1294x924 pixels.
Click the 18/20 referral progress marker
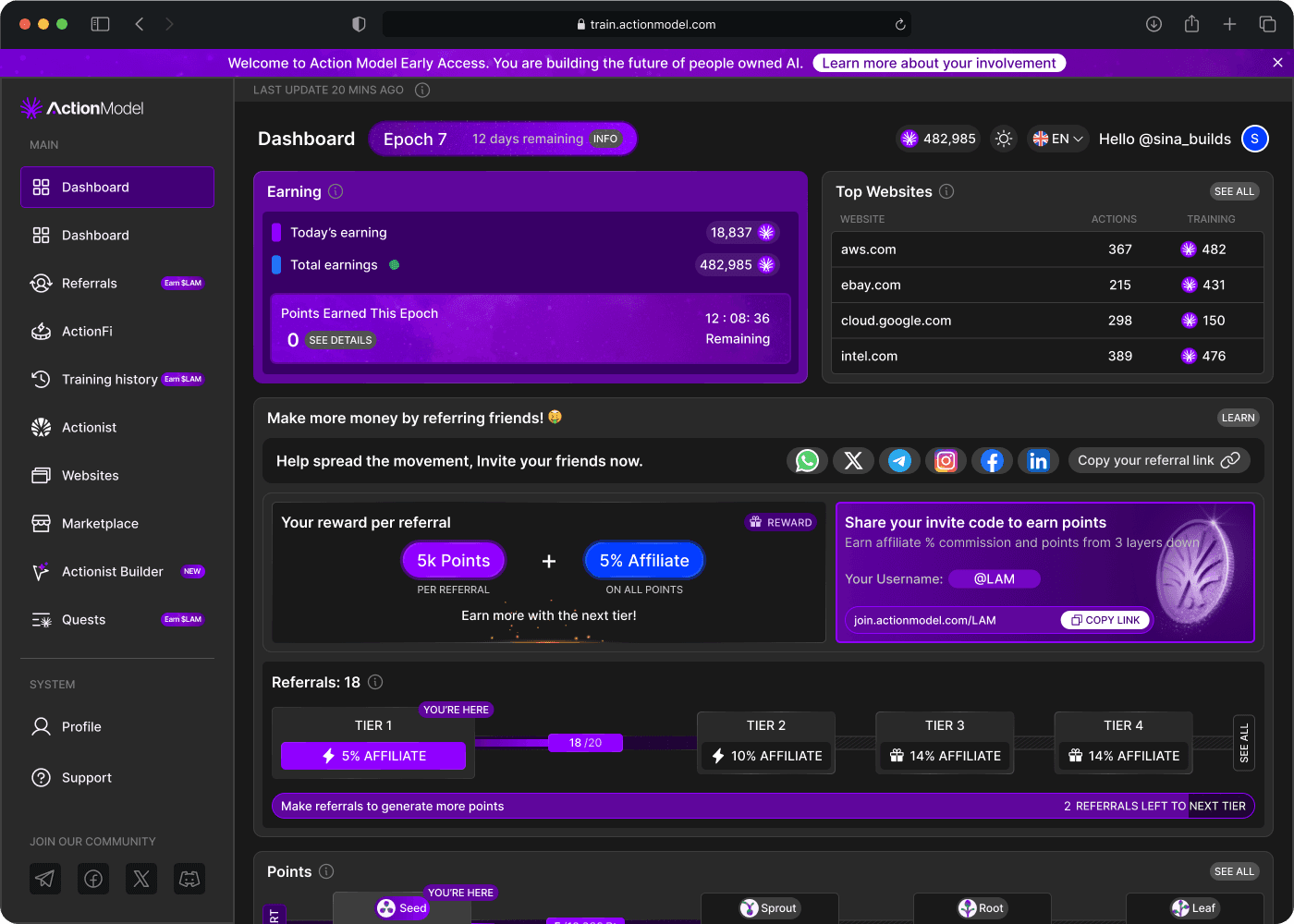(x=585, y=742)
